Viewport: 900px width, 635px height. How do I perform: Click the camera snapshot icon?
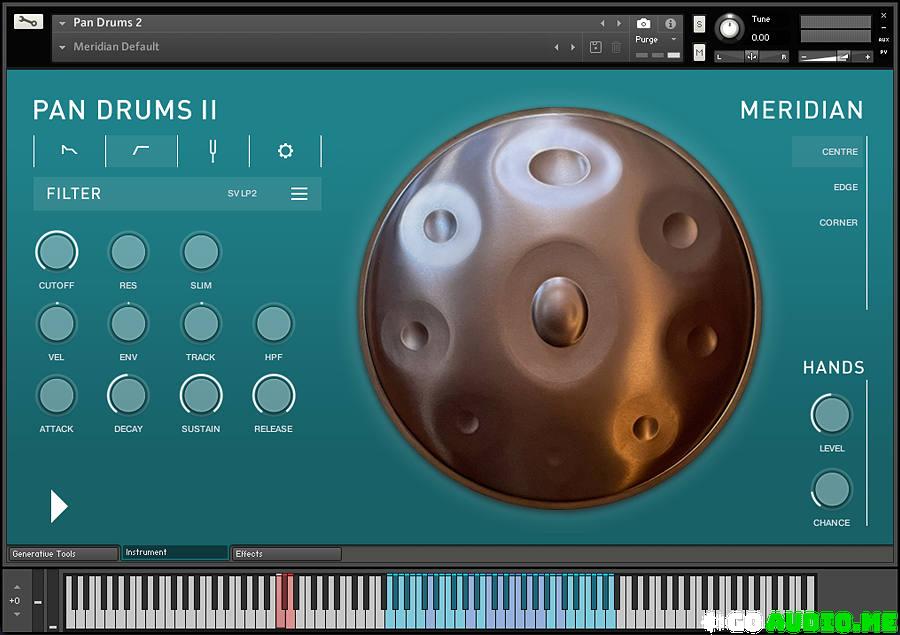(x=643, y=23)
